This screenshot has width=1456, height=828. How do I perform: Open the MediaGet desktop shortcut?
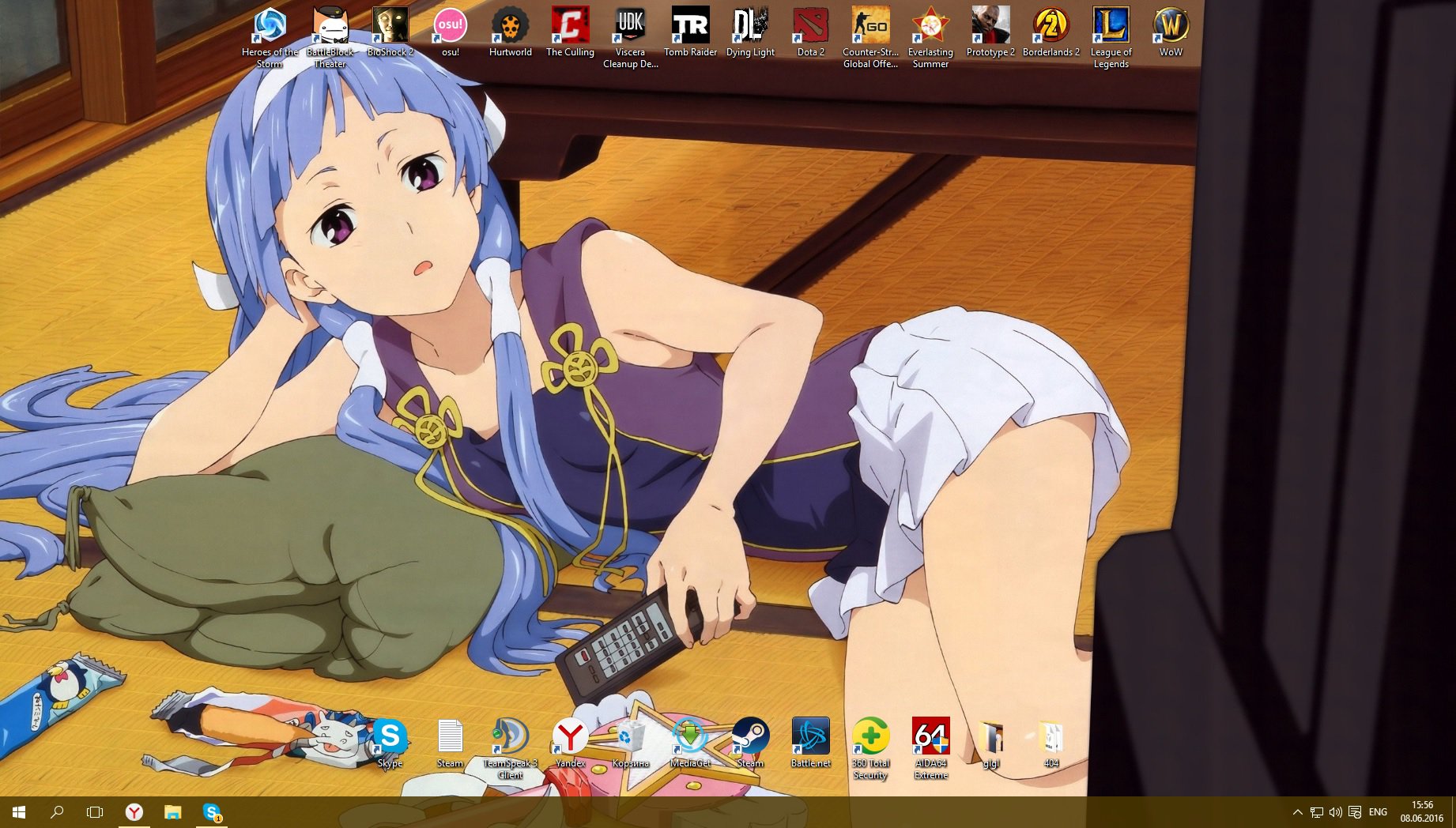(x=690, y=743)
